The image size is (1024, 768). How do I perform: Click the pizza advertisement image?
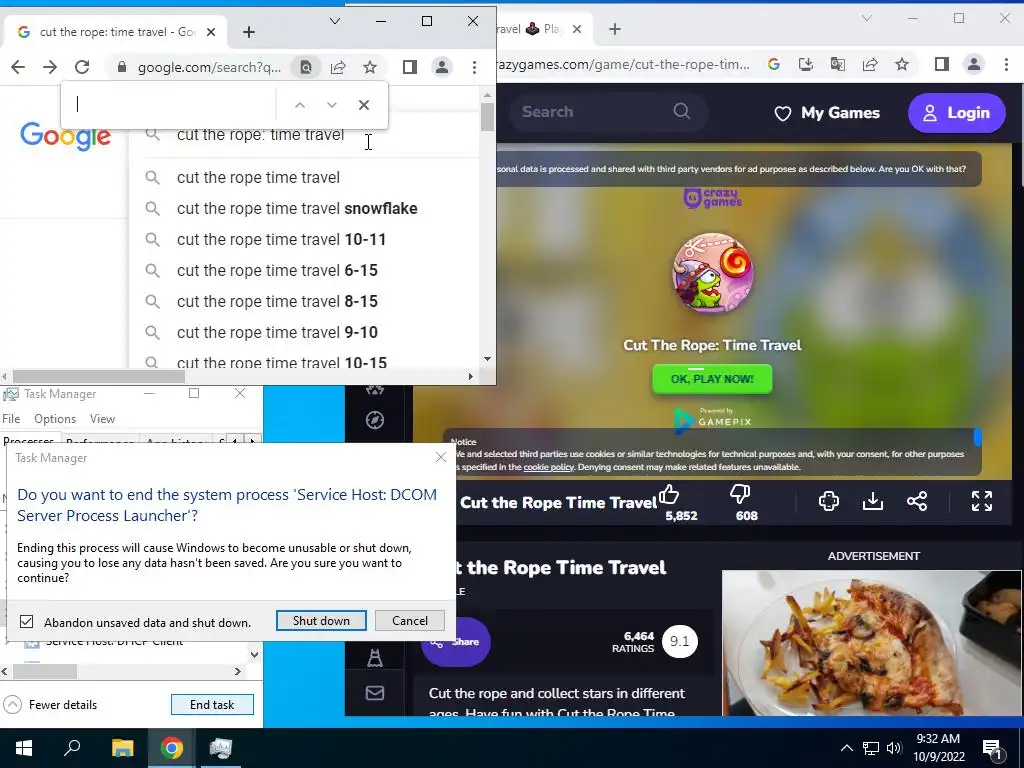point(871,643)
